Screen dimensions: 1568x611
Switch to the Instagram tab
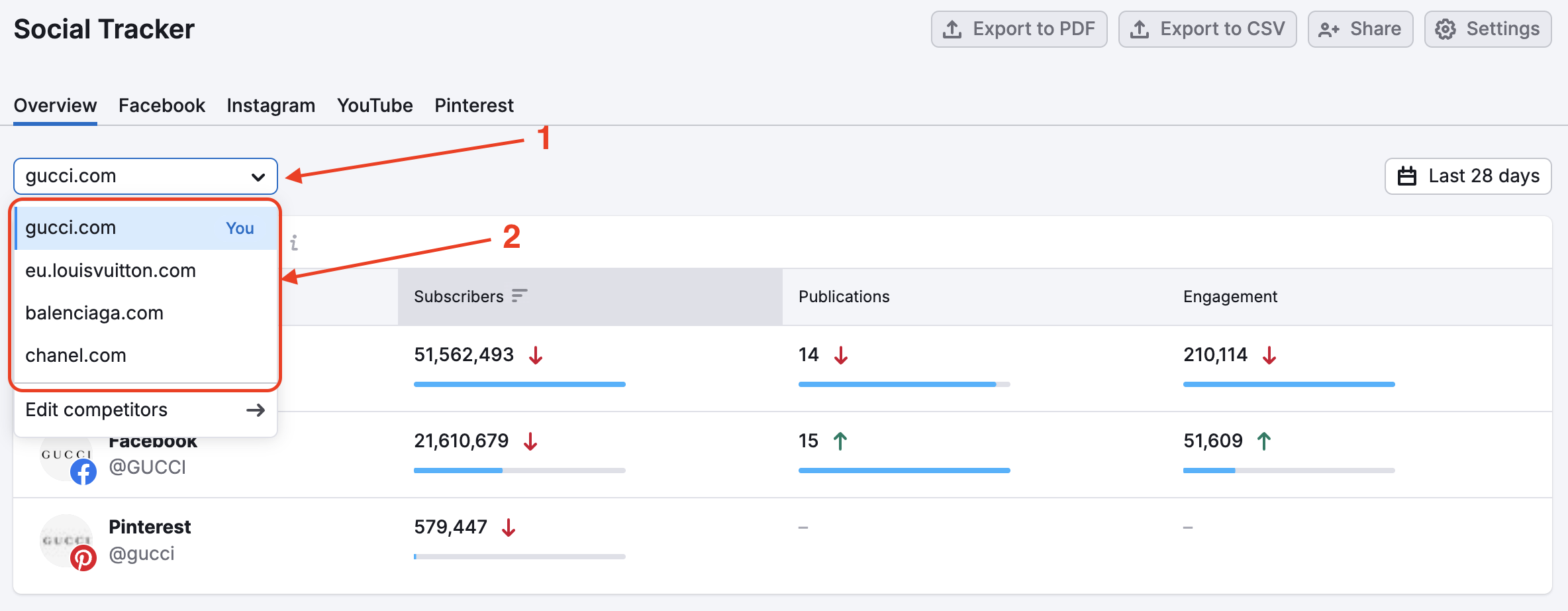(270, 105)
